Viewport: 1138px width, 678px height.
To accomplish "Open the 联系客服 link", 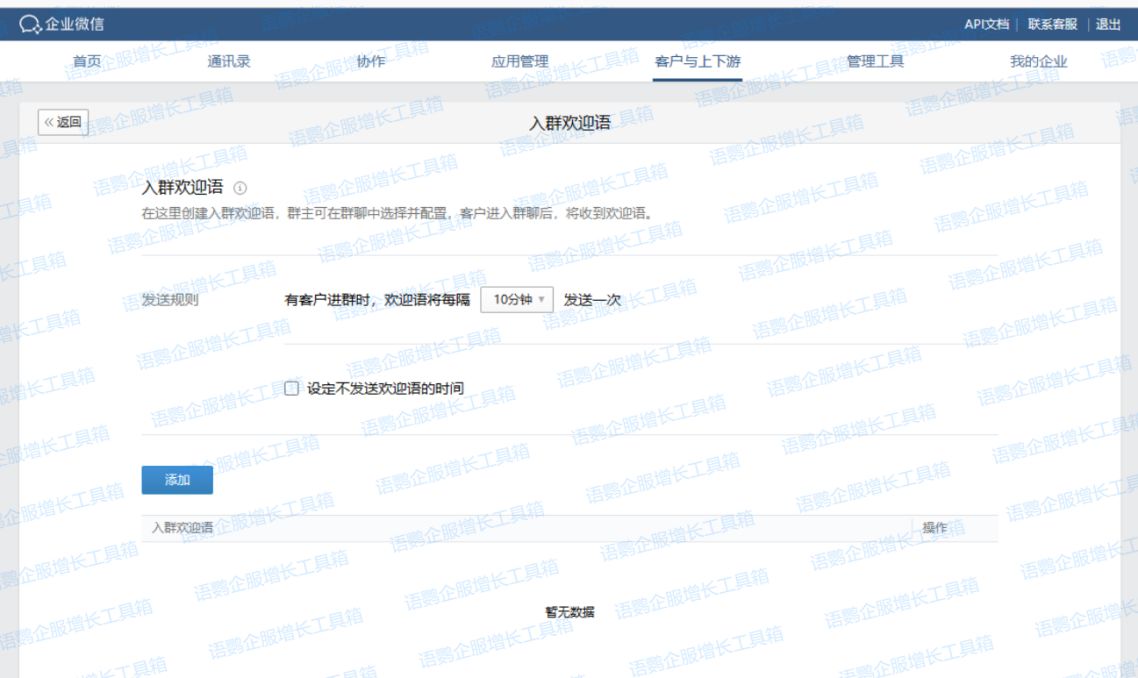I will 1052,24.
